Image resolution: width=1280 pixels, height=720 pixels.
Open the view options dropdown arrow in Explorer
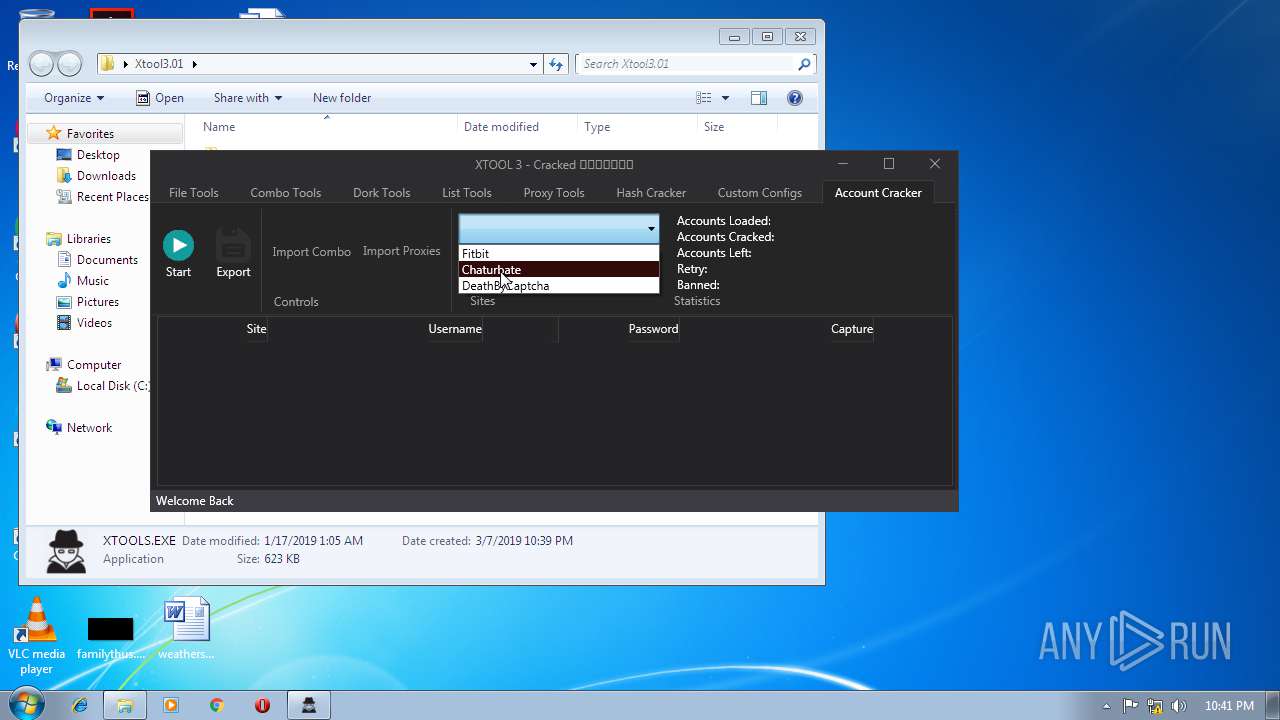pyautogui.click(x=725, y=98)
